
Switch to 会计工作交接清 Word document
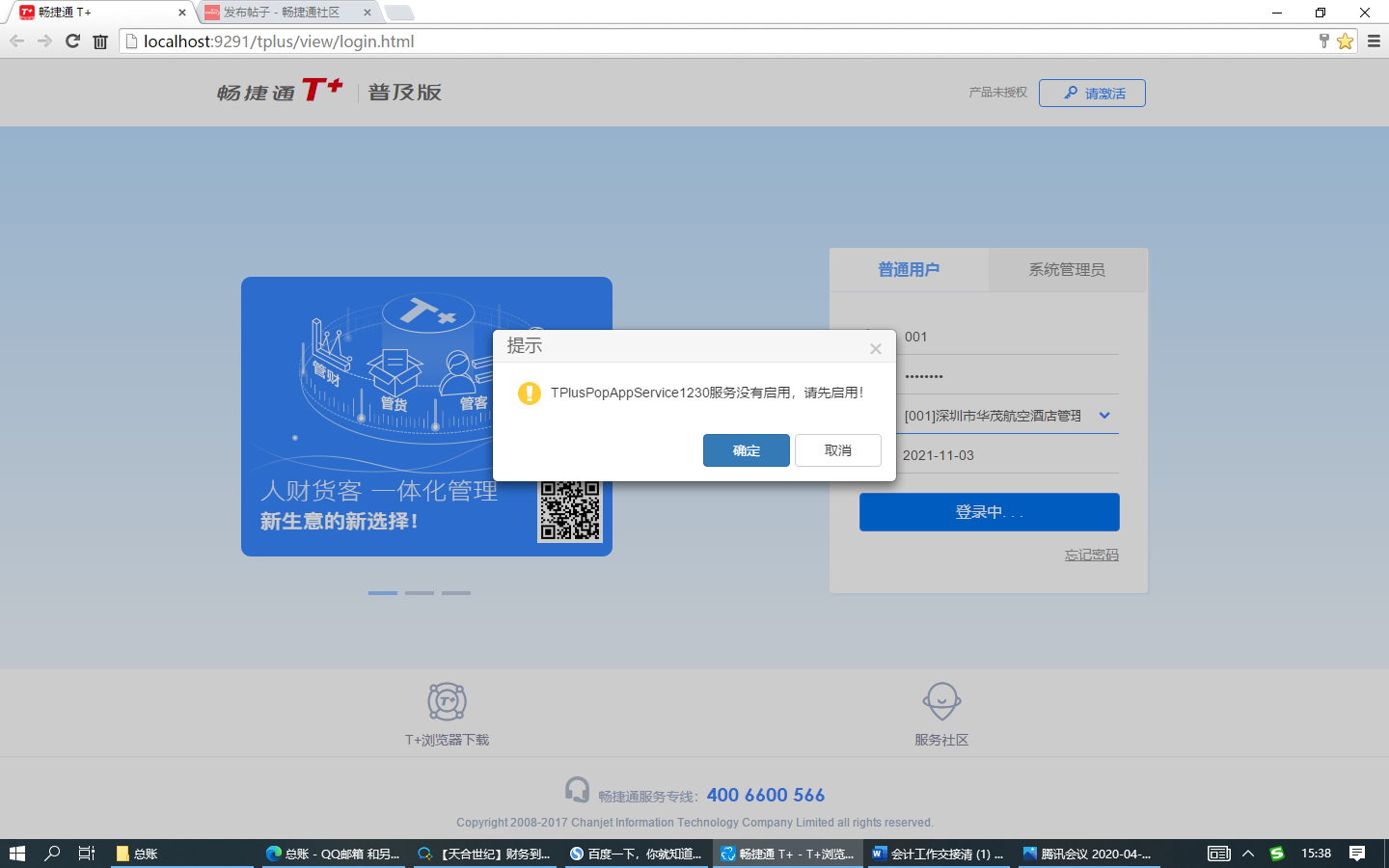(x=939, y=854)
